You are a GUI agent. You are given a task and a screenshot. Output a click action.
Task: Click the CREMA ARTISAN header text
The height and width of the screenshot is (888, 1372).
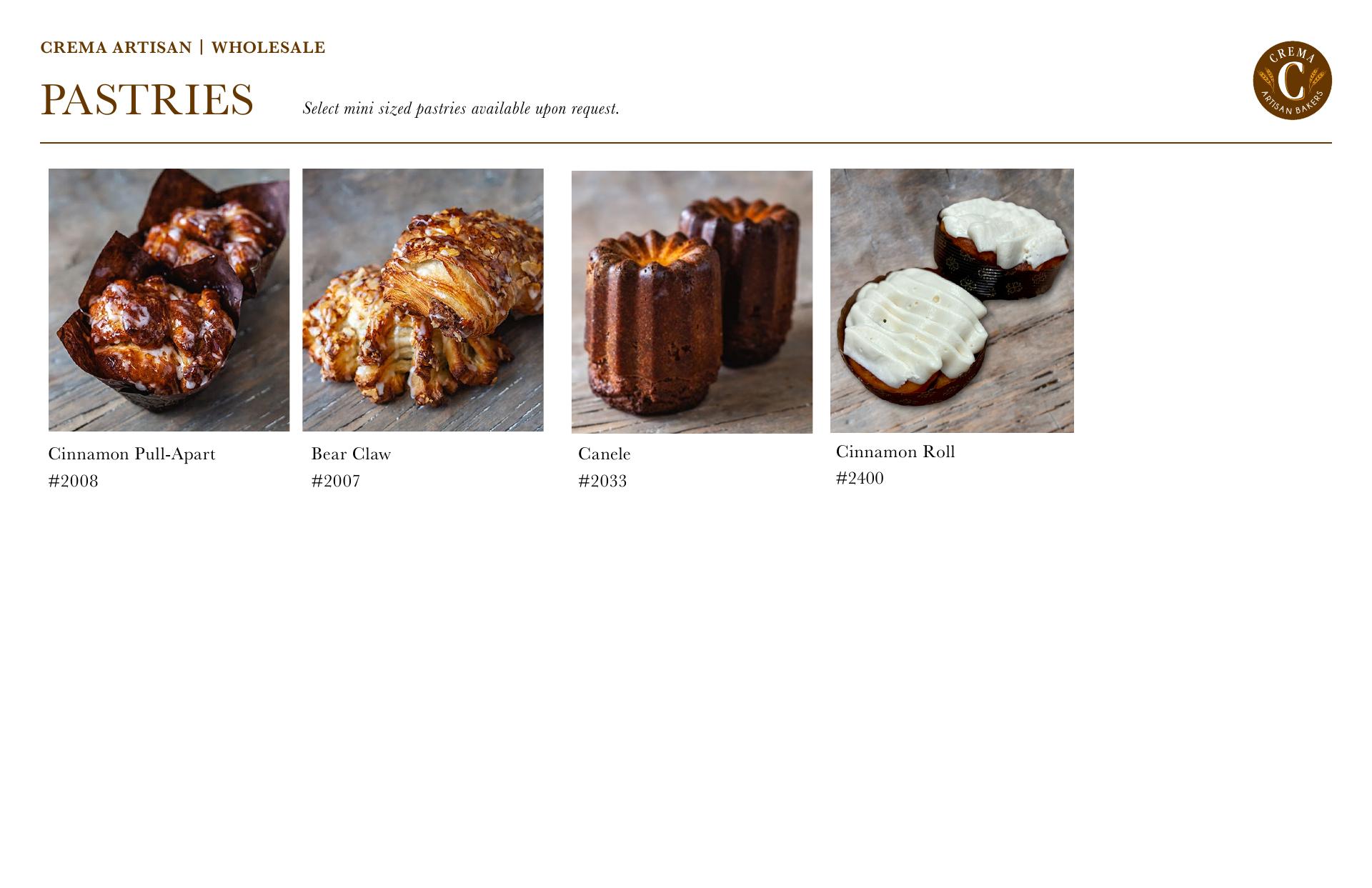[116, 48]
